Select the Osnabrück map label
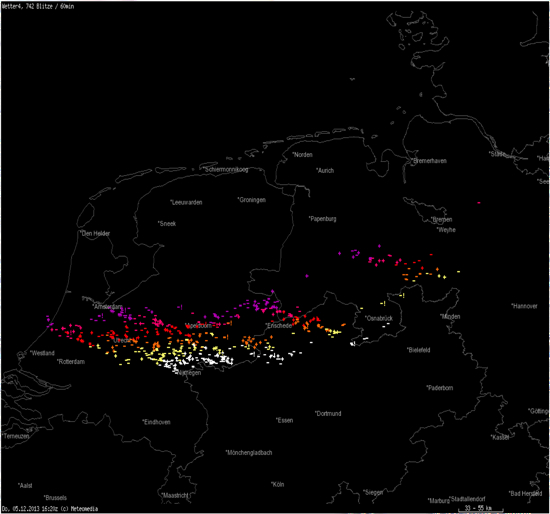Image resolution: width=550 pixels, height=514 pixels. coord(379,318)
